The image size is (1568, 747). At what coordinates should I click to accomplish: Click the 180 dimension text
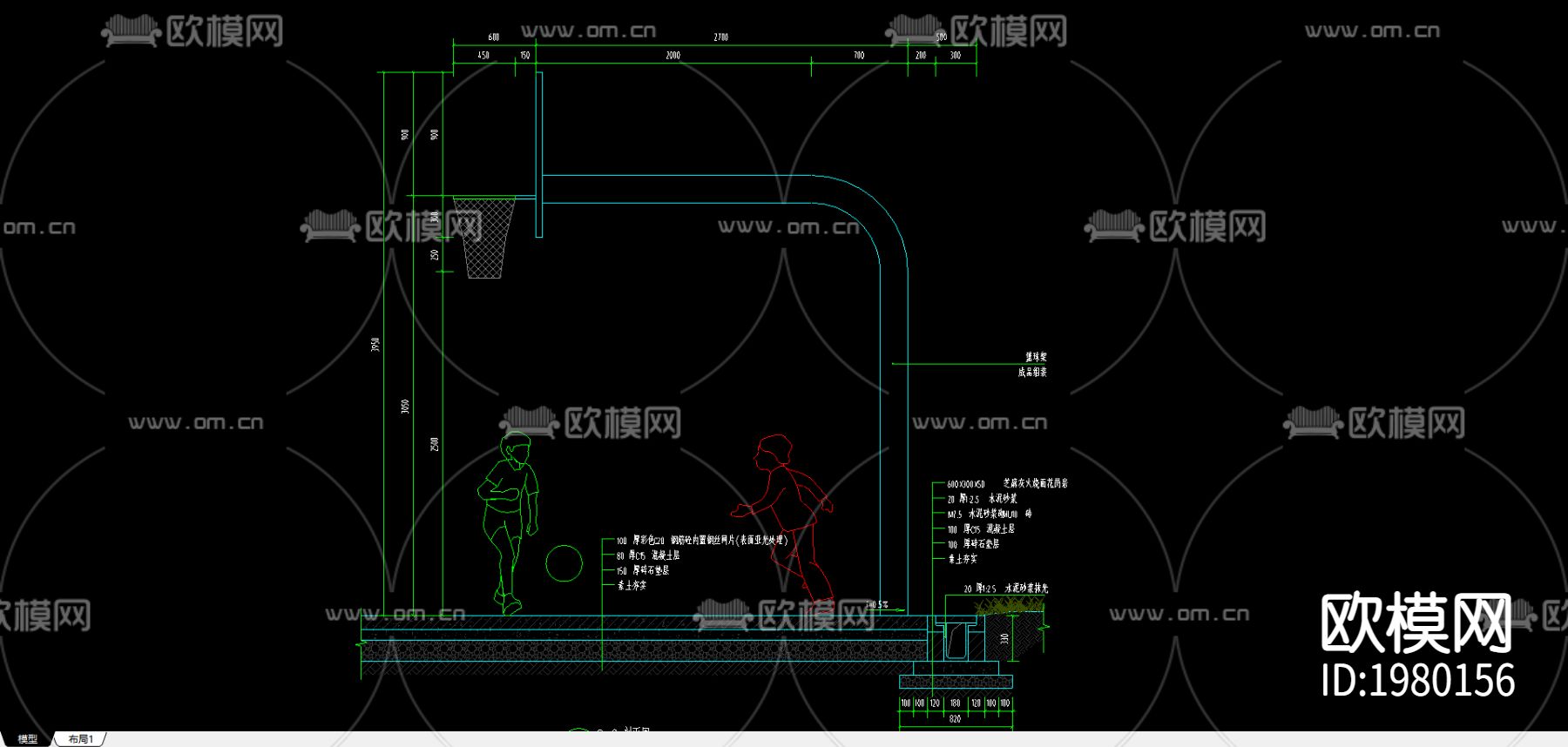pyautogui.click(x=956, y=703)
